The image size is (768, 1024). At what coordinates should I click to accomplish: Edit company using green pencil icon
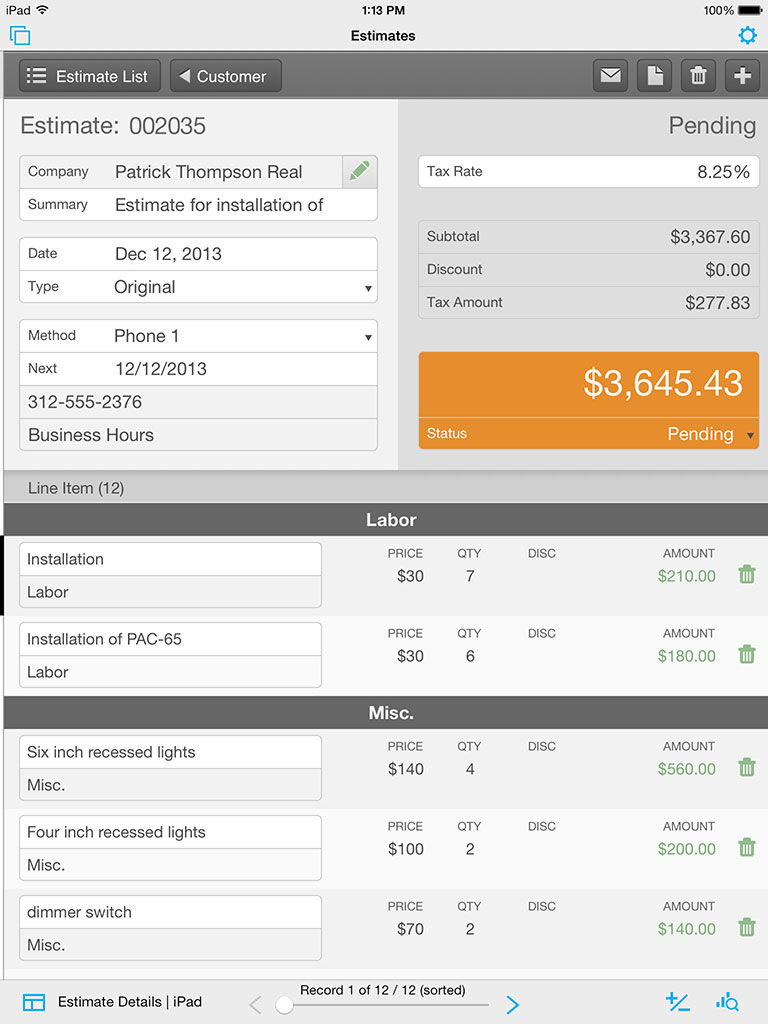(x=359, y=171)
